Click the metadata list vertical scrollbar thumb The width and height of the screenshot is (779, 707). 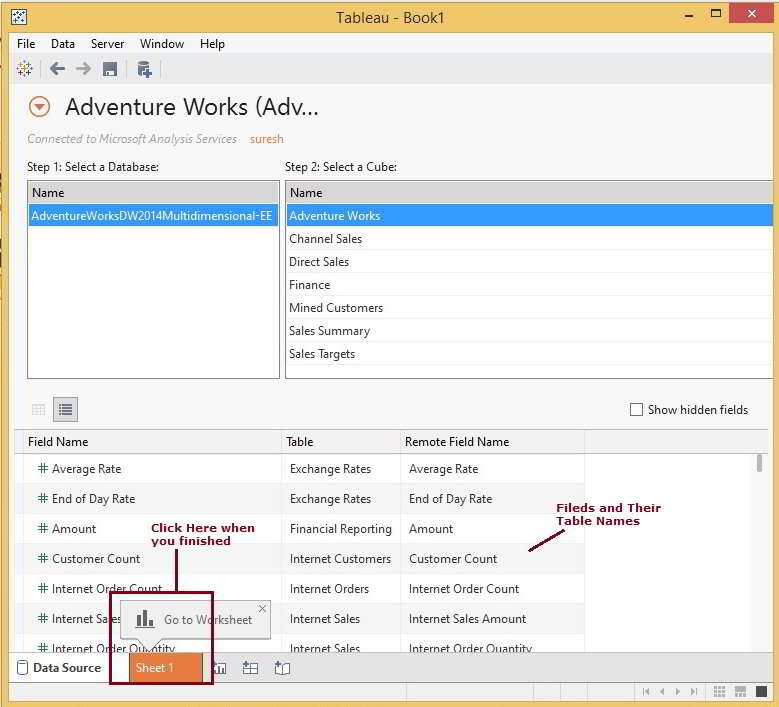pos(759,463)
